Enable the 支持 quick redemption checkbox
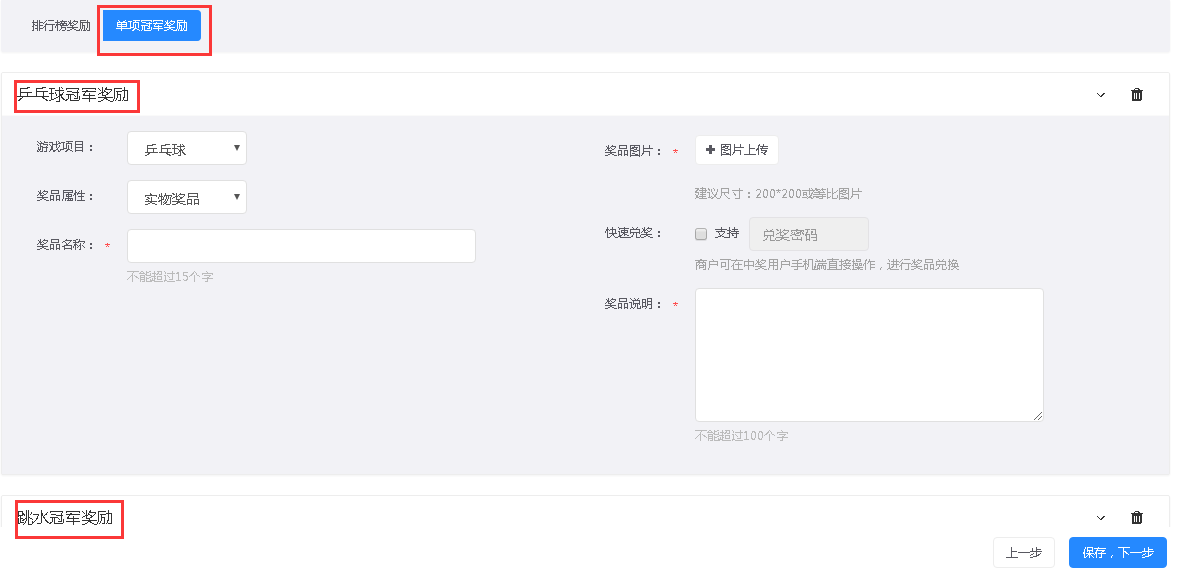This screenshot has width=1183, height=575. [x=701, y=234]
